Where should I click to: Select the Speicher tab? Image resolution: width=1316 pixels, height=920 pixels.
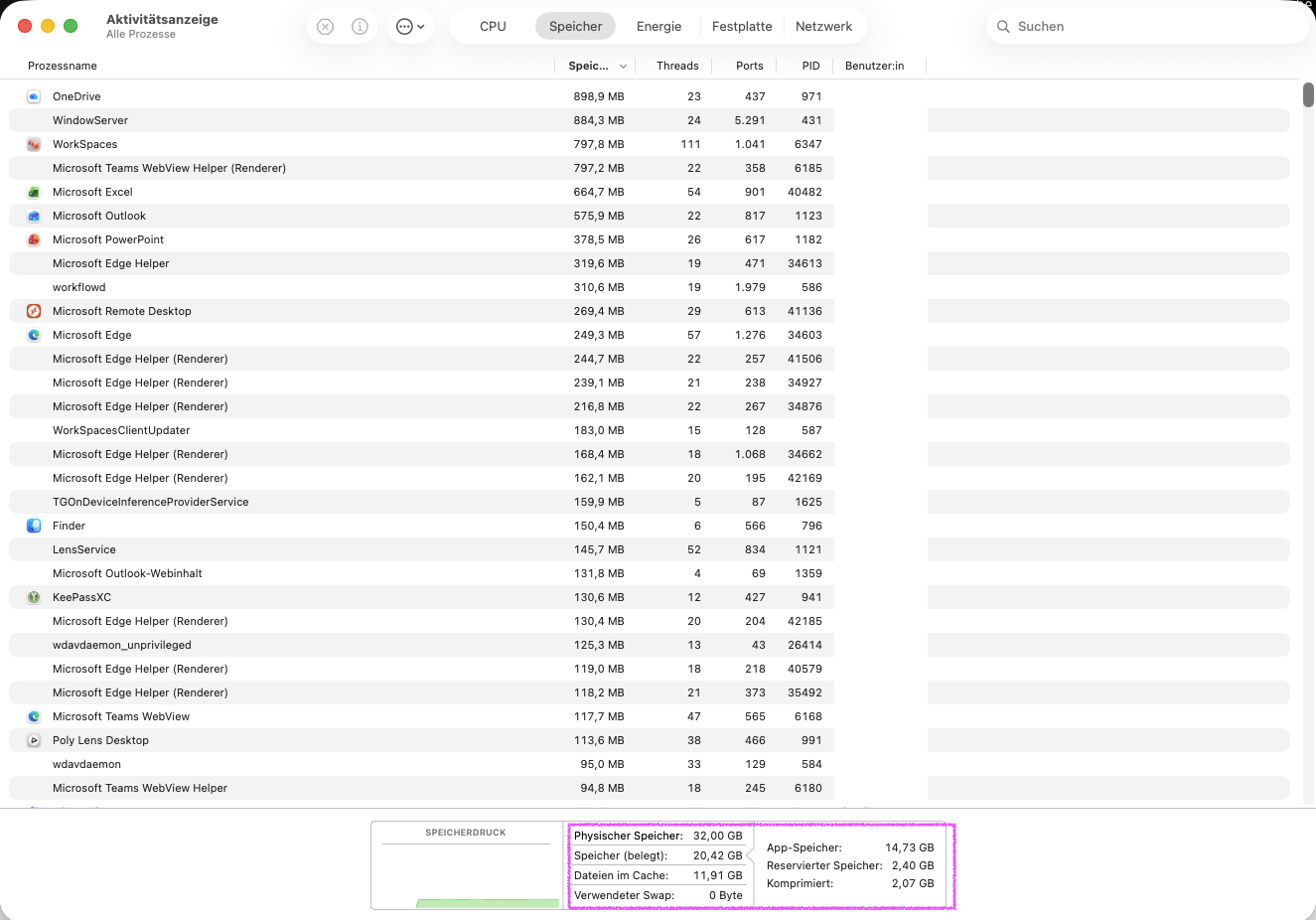pos(576,27)
